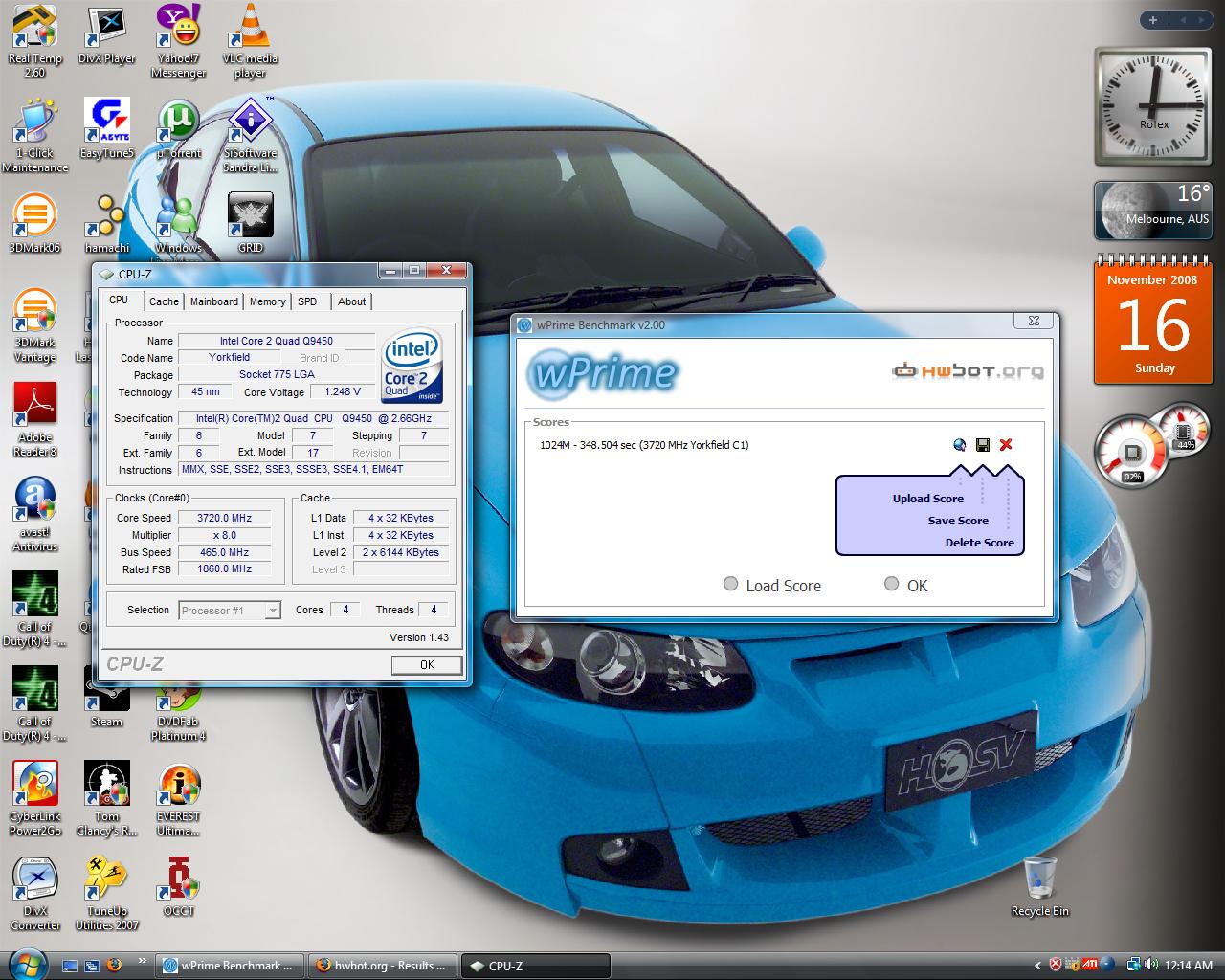Open the SiSoftware Sandra desktop icon
This screenshot has height=980, width=1225.
tap(250, 136)
